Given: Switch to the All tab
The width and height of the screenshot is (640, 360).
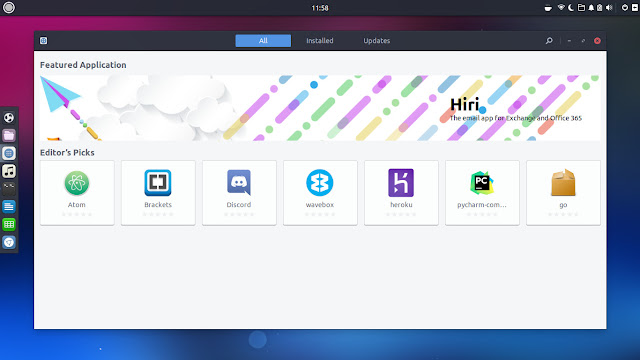Looking at the screenshot, I should pos(263,40).
